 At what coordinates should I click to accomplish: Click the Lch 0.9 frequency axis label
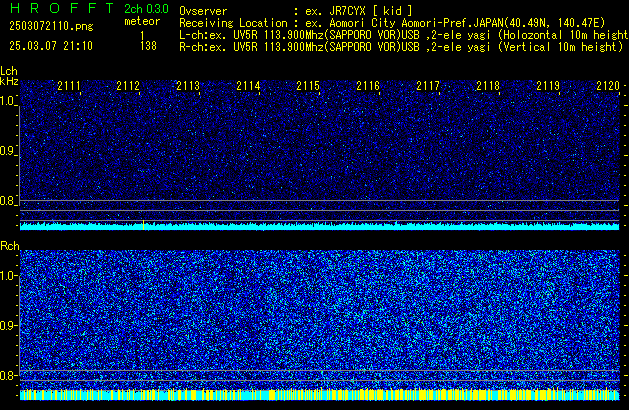pyautogui.click(x=8, y=151)
